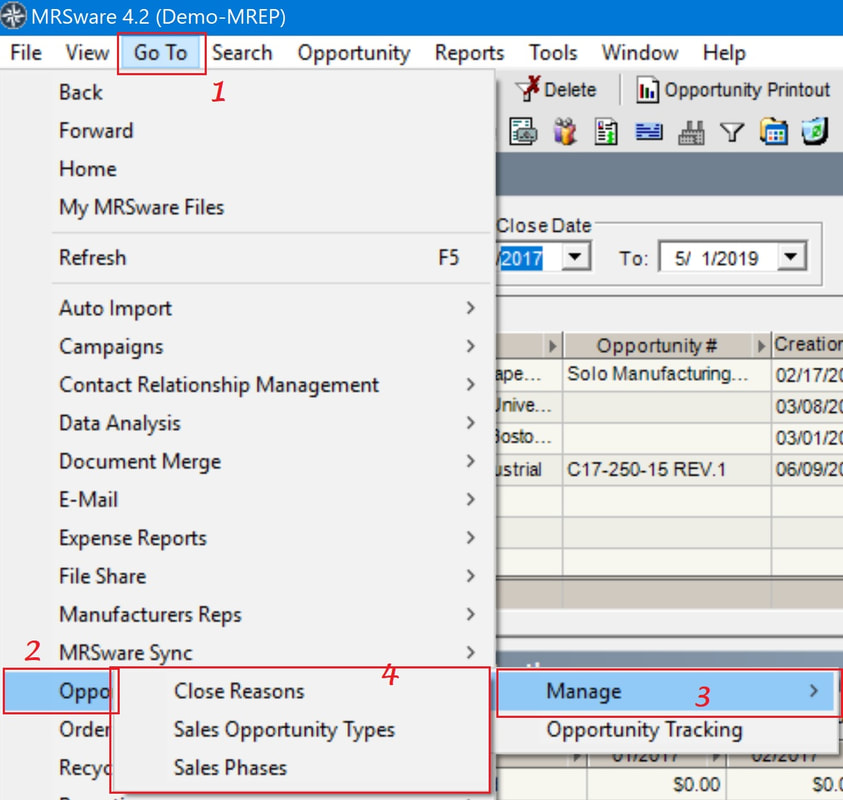Open the Close Date To dropdown arrow
Image resolution: width=843 pixels, height=800 pixels.
(x=791, y=256)
